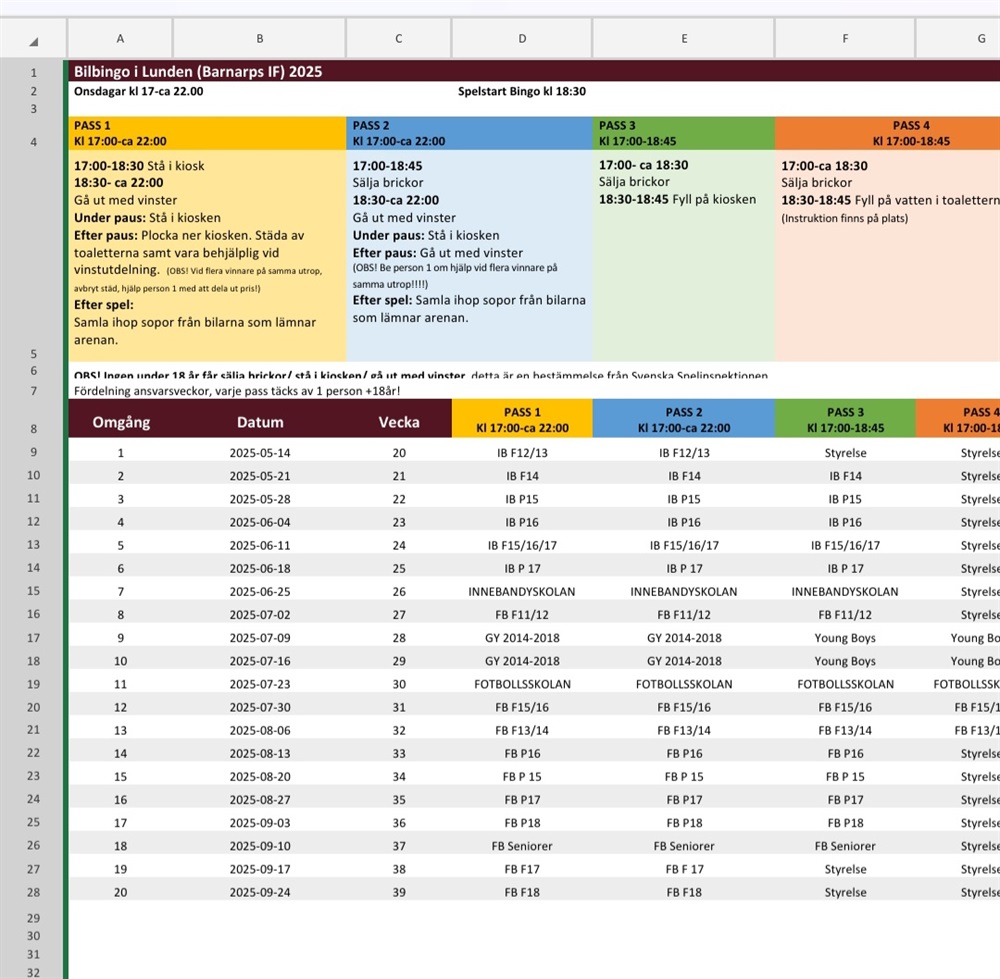Click the "Spelstart Bingo kl 18:30" cell
This screenshot has width=1000, height=979.
tap(521, 91)
